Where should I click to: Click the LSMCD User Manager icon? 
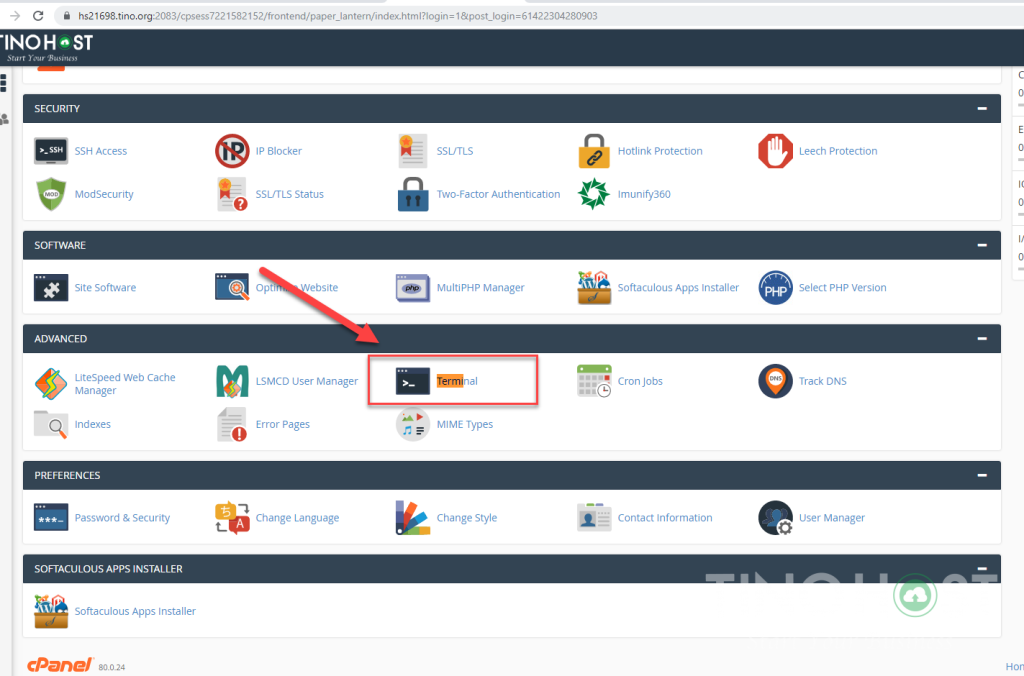pos(232,381)
